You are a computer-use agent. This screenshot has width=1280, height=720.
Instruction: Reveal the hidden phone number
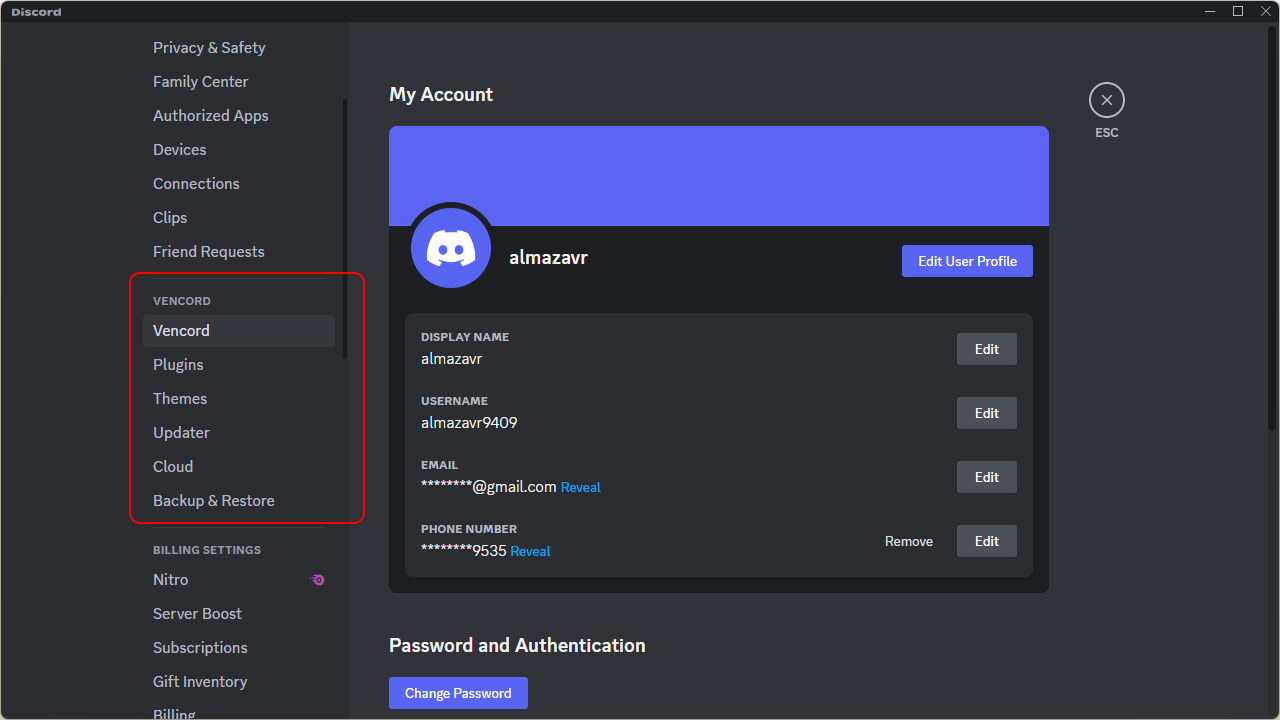pos(530,552)
